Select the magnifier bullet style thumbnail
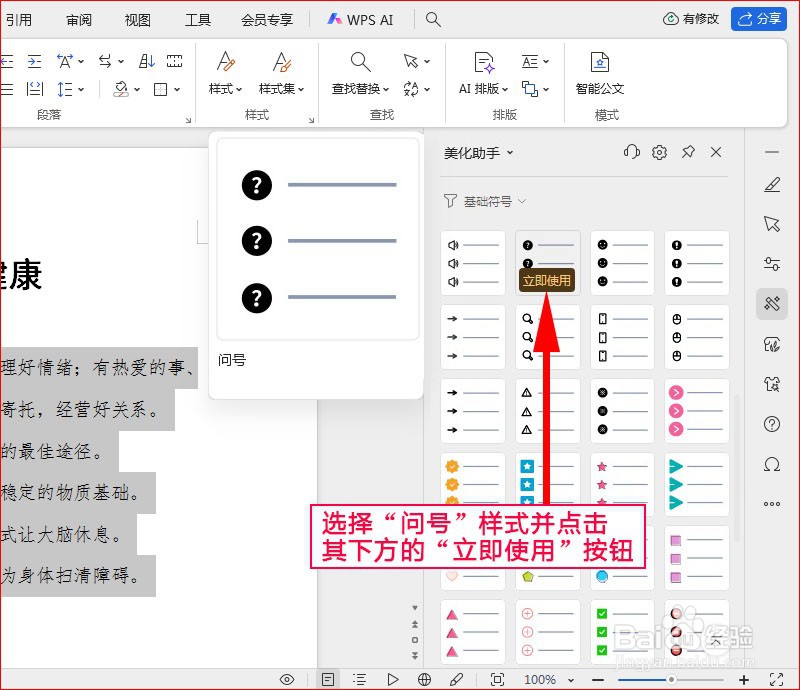The height and width of the screenshot is (690, 800). click(x=547, y=337)
